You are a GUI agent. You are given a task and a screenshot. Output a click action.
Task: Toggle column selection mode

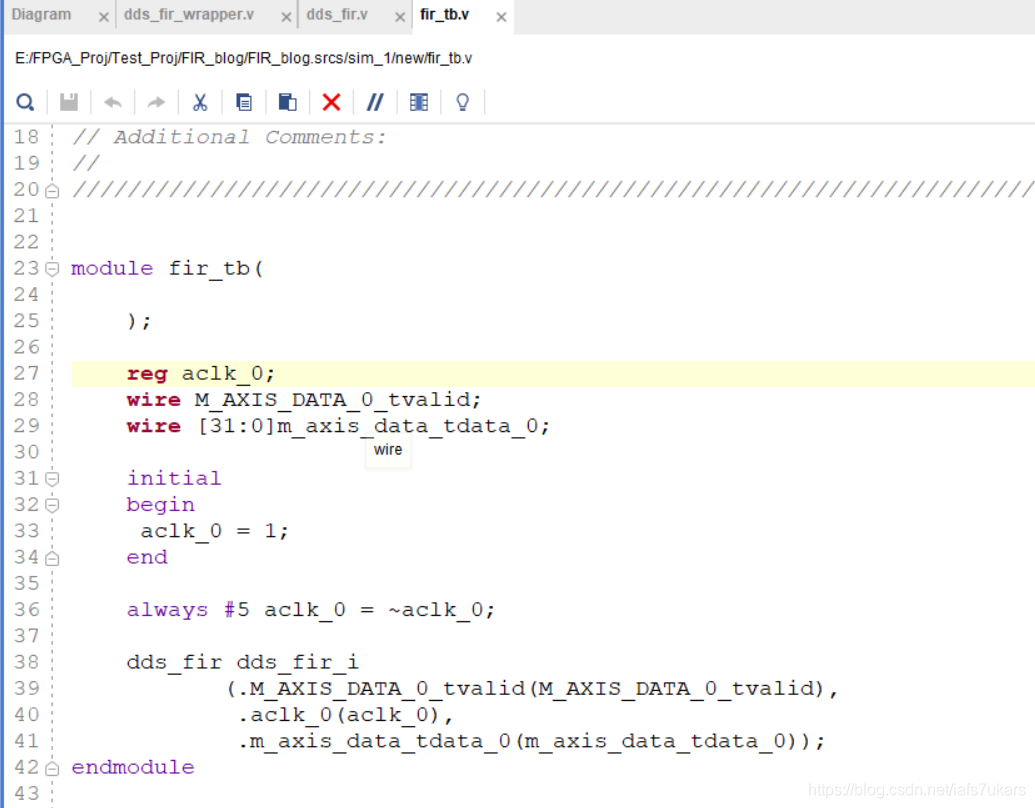click(x=418, y=101)
